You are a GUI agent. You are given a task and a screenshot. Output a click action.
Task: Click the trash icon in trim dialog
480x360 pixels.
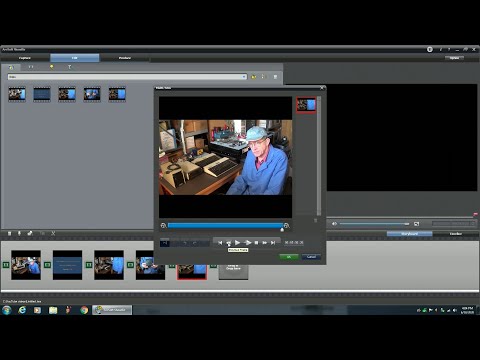315,221
